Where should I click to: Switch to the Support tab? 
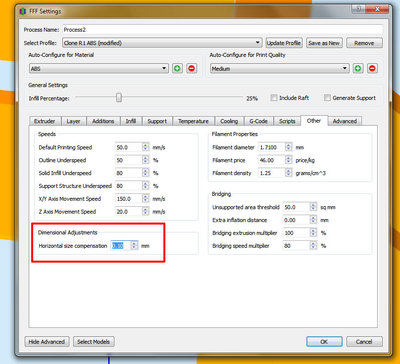(157, 121)
